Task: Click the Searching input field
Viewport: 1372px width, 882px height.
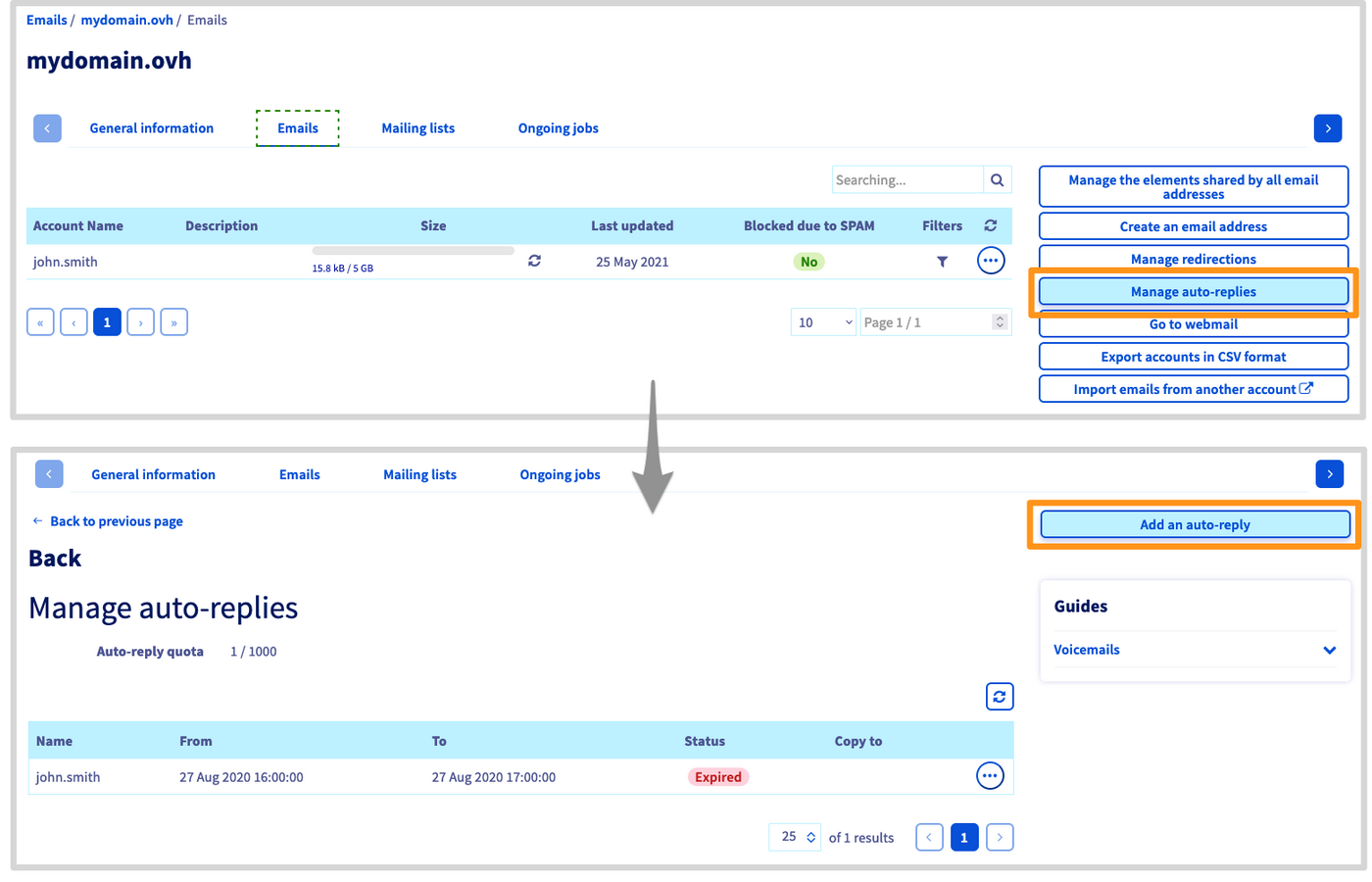Action: point(906,180)
